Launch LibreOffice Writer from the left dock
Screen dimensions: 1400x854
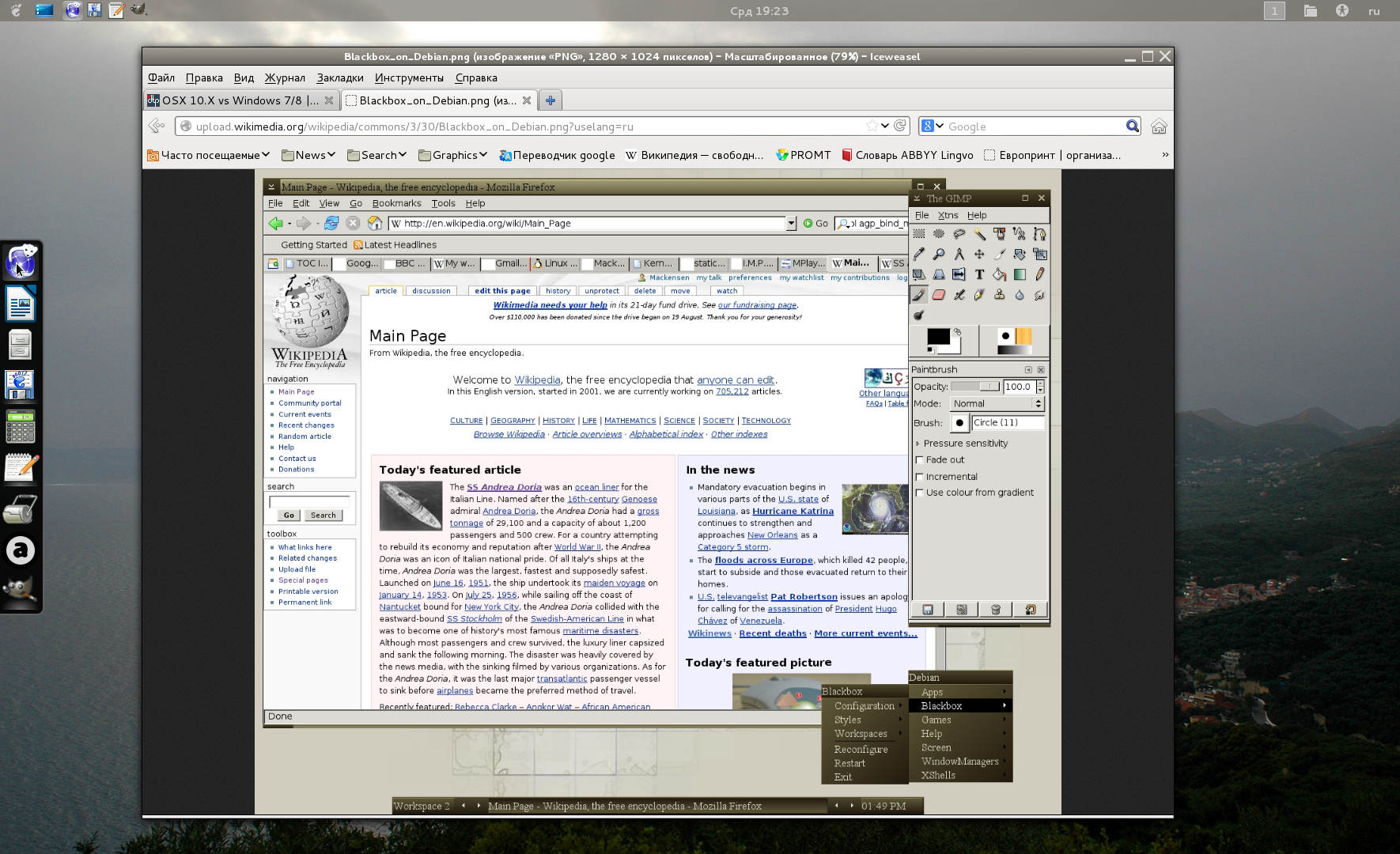coord(21,304)
